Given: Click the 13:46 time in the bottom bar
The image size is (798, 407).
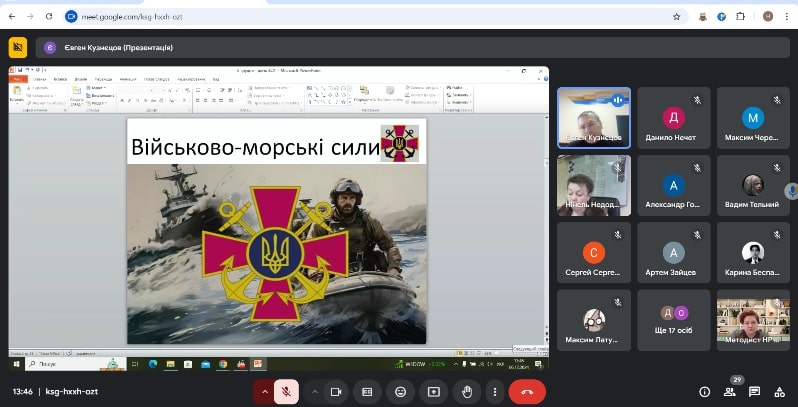Looking at the screenshot, I should point(23,392).
